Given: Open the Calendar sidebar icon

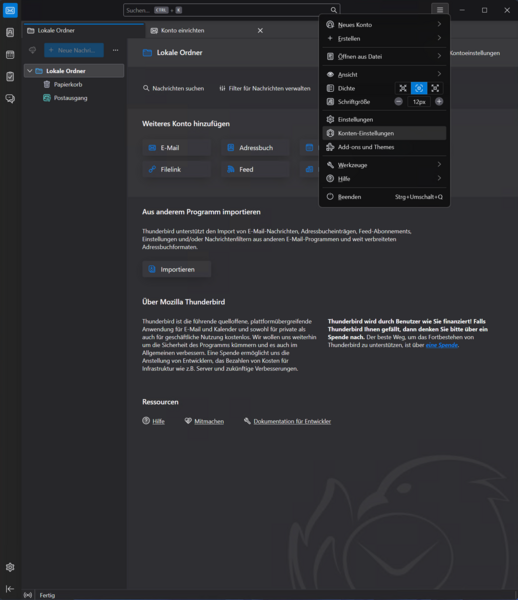Looking at the screenshot, I should 10,55.
